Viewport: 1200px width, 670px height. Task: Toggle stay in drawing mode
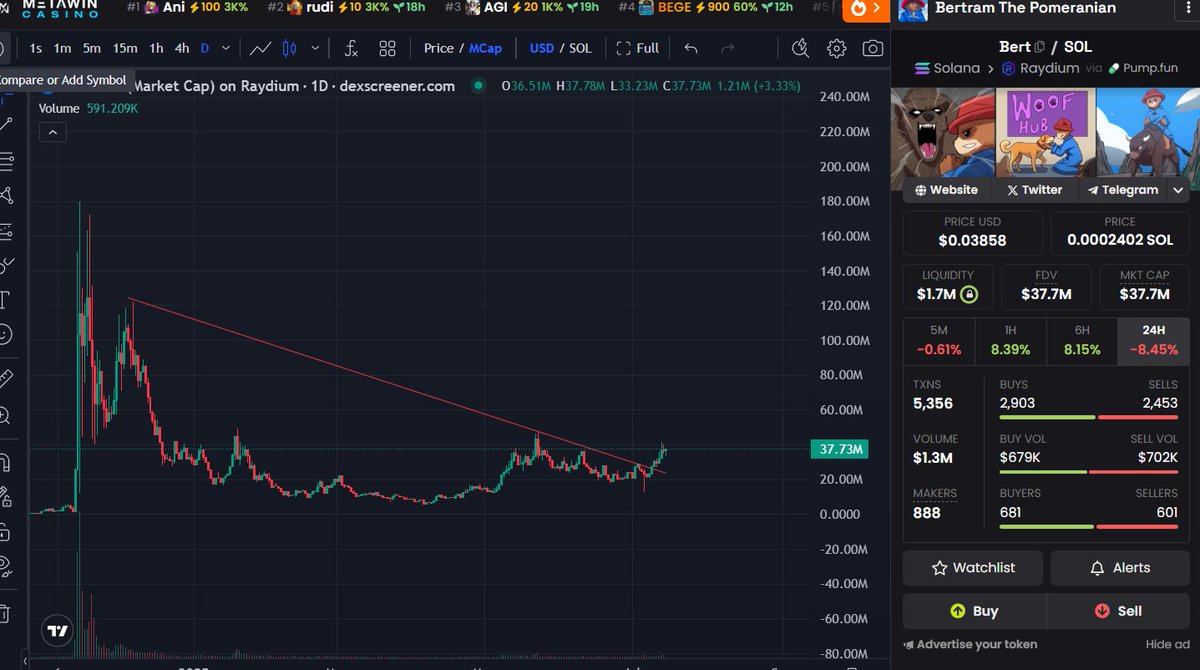(5, 497)
